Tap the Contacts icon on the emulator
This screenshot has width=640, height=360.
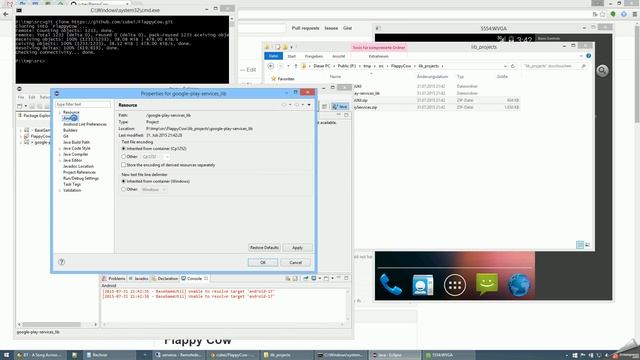coord(422,284)
